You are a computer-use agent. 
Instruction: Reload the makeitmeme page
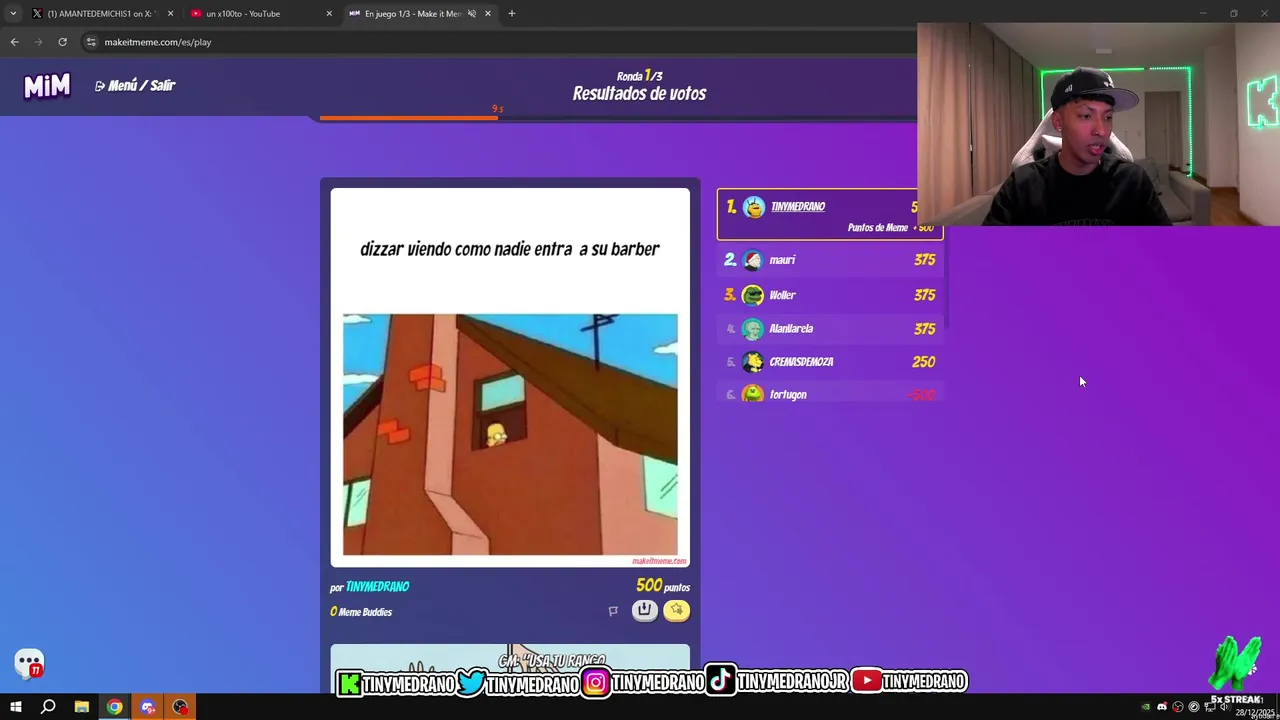coord(62,42)
